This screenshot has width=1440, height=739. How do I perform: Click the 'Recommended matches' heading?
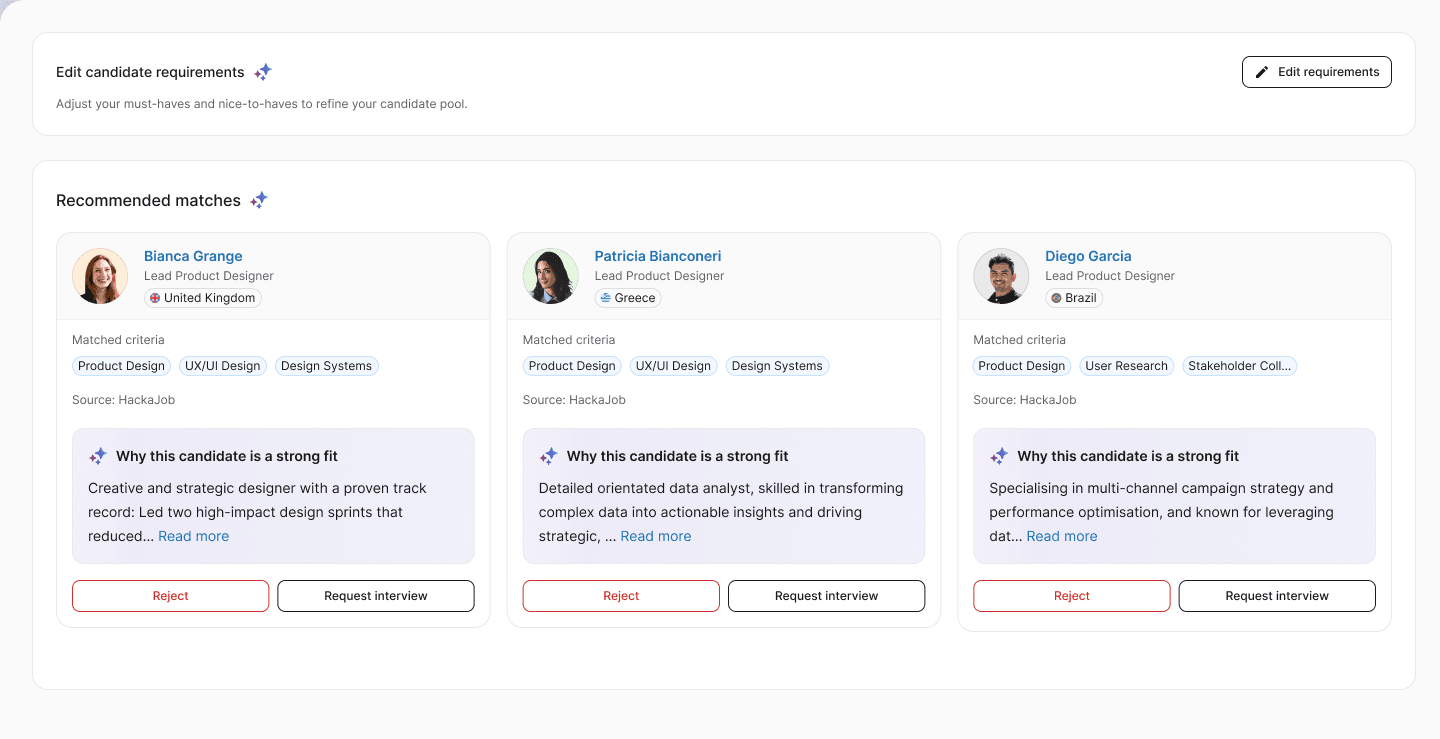click(148, 201)
